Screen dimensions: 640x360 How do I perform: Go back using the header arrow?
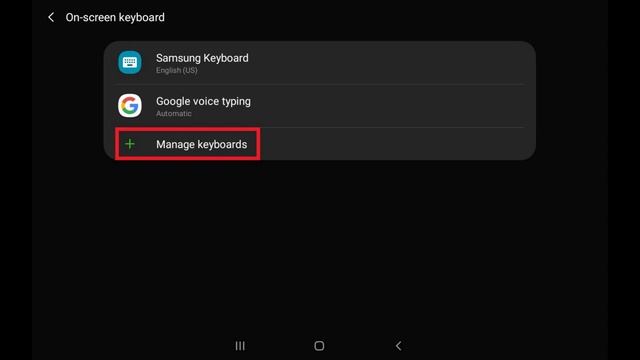51,17
